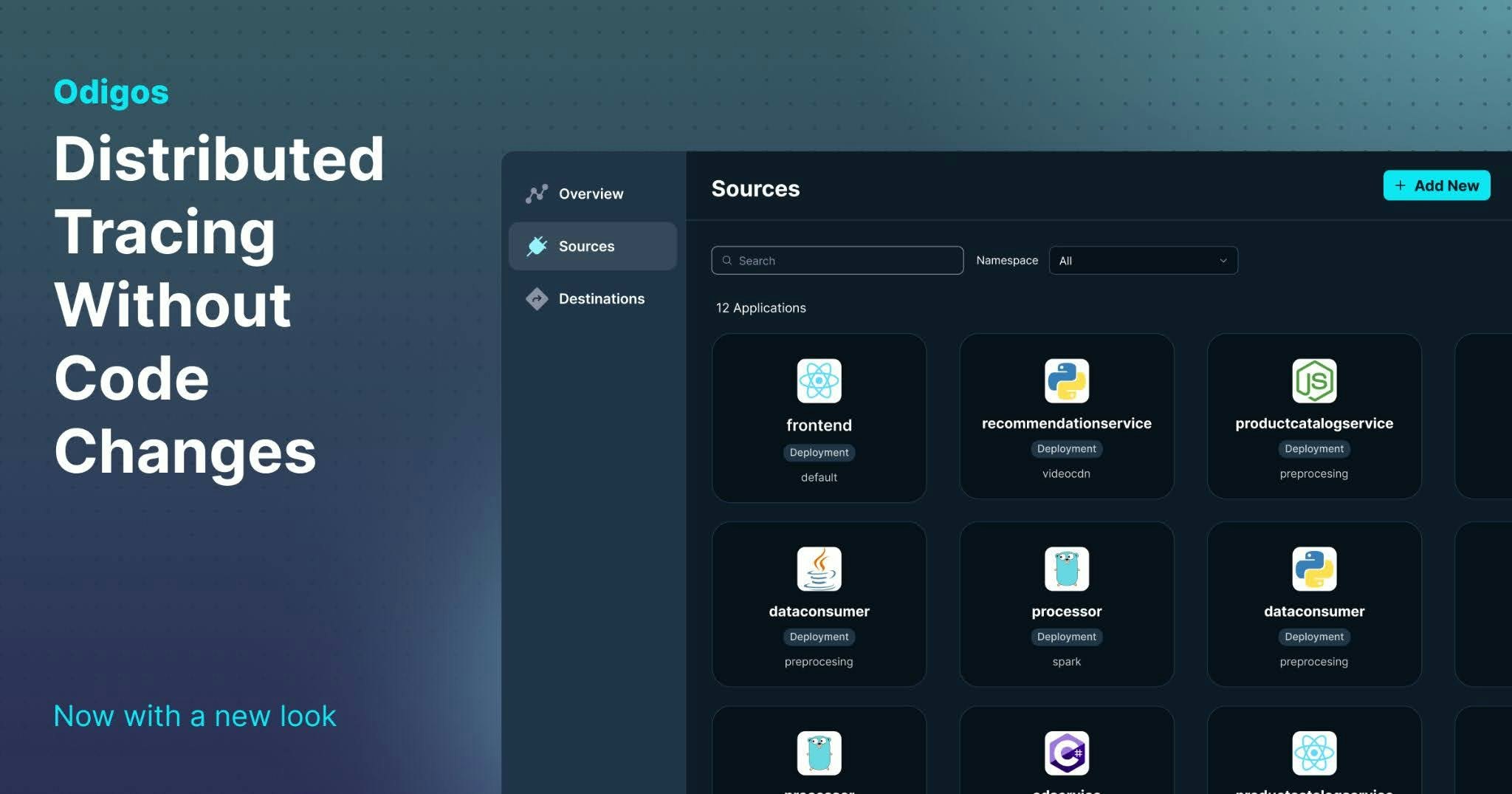Click the spark namespace label
Viewport: 1512px width, 794px height.
[1066, 662]
